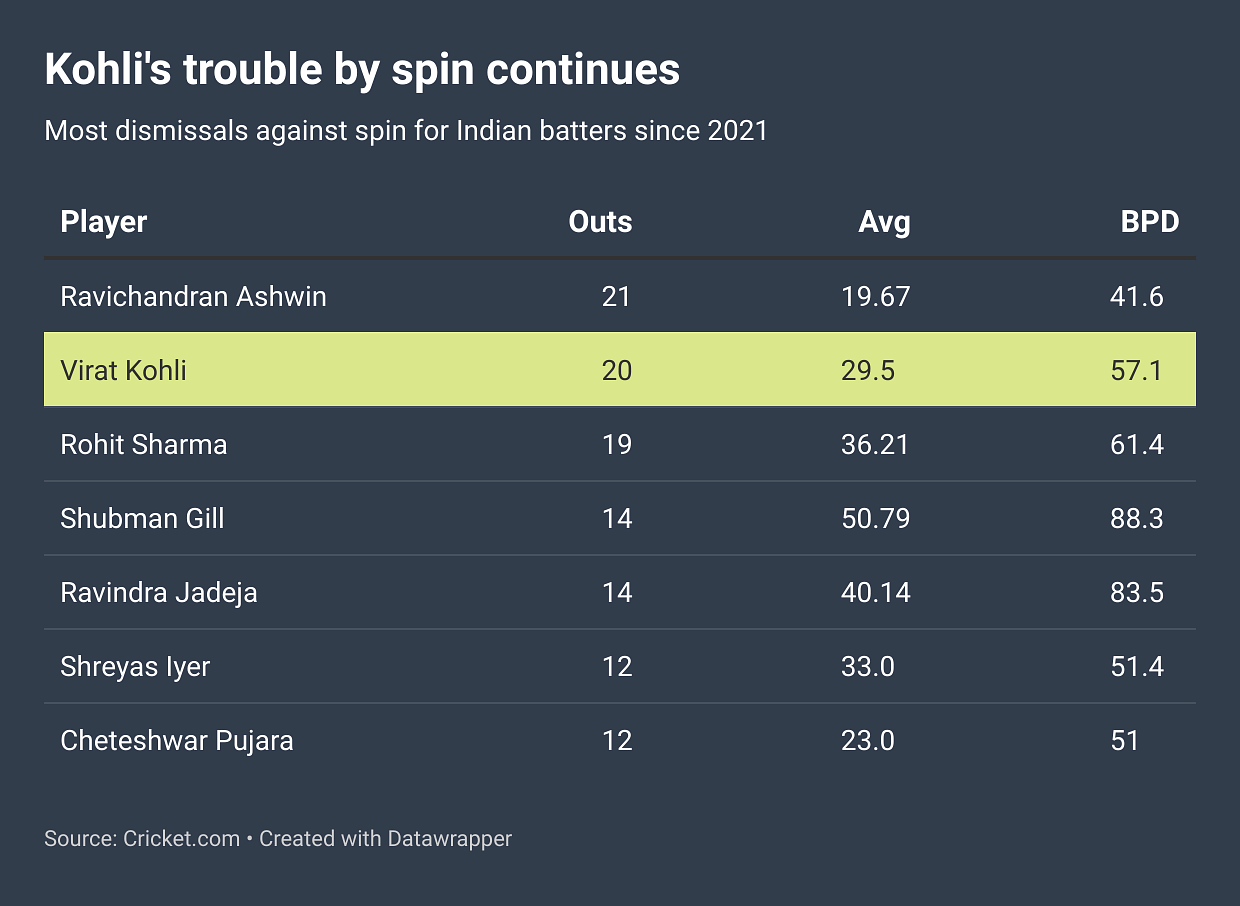Click the chart title about Kohli's spin trouble
Image resolution: width=1240 pixels, height=906 pixels.
pos(362,70)
